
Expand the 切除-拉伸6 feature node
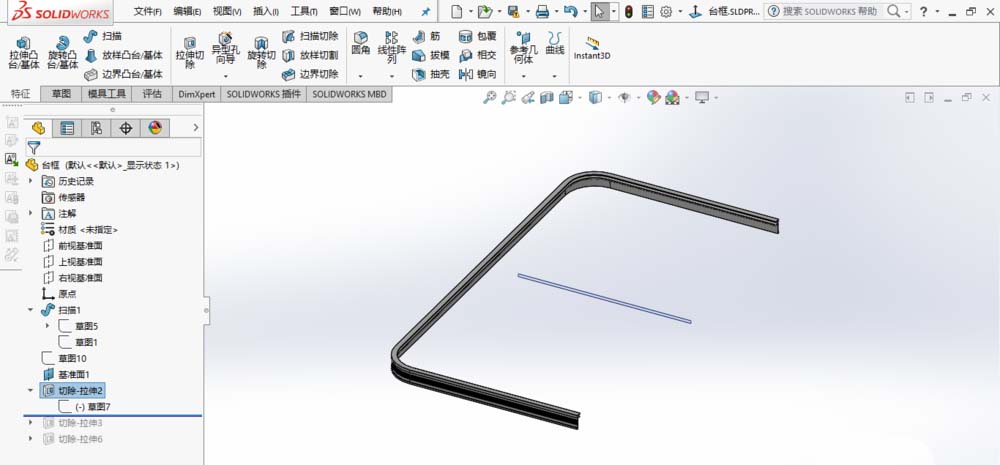[x=31, y=439]
